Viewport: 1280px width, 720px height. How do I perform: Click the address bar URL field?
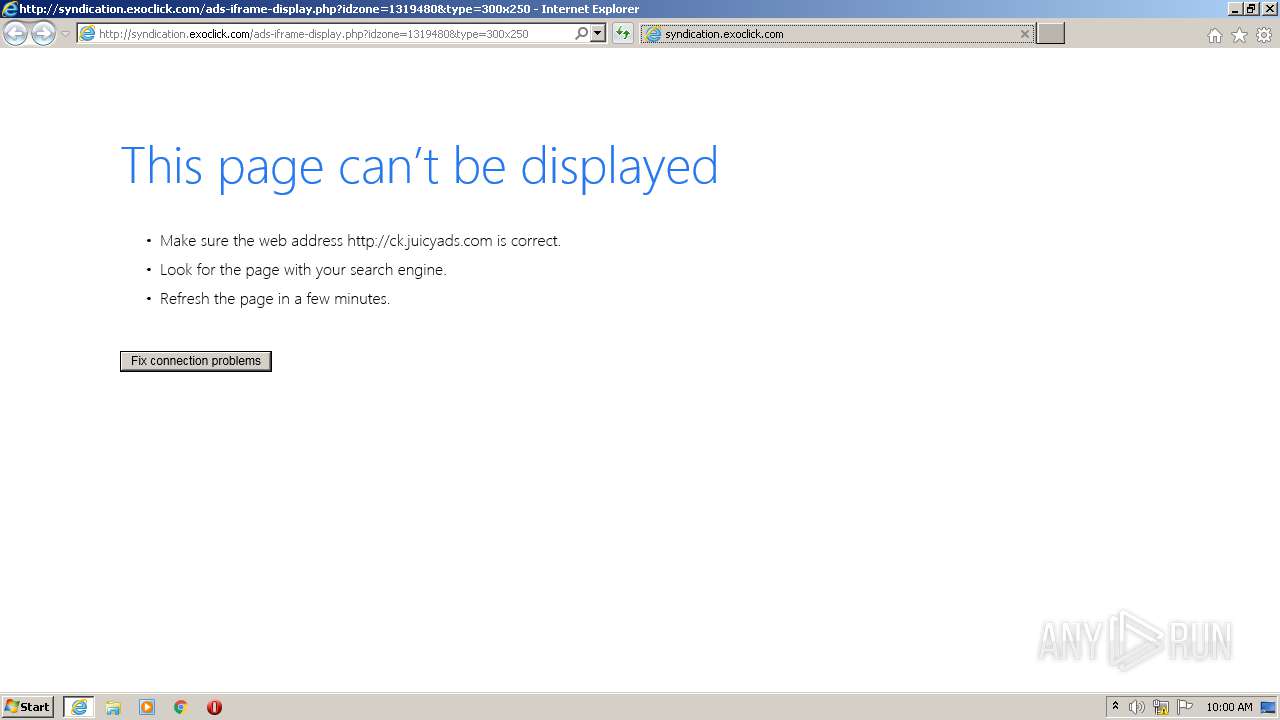[x=335, y=34]
